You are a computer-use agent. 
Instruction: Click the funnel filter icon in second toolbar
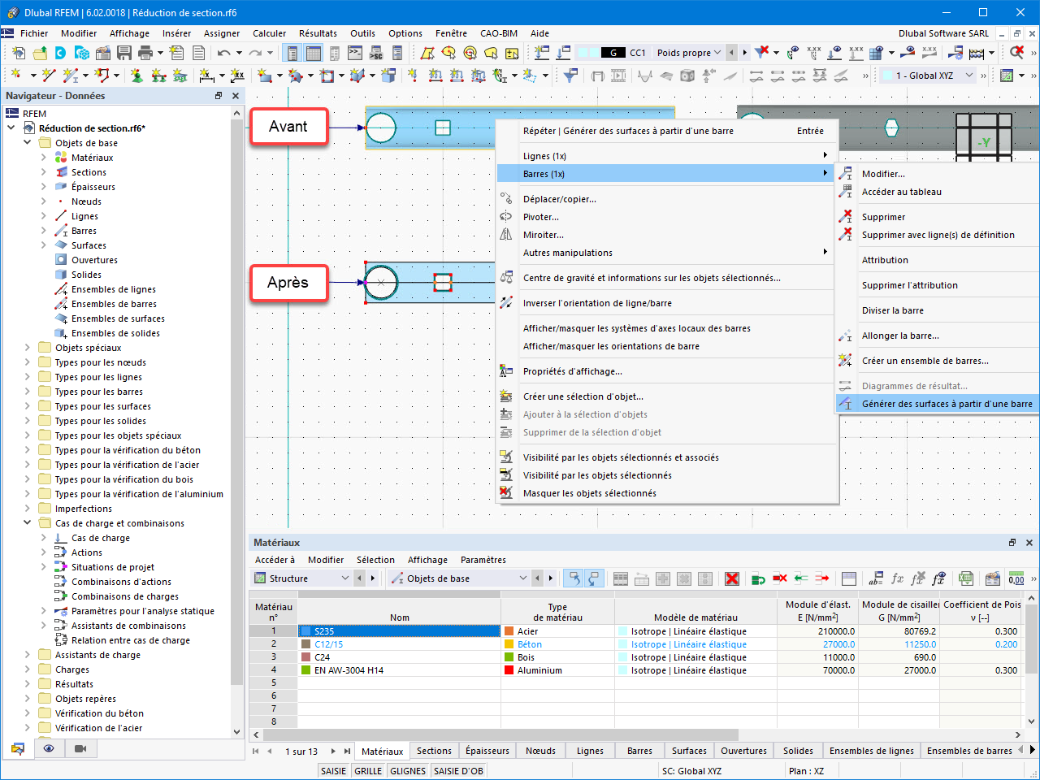pos(570,76)
